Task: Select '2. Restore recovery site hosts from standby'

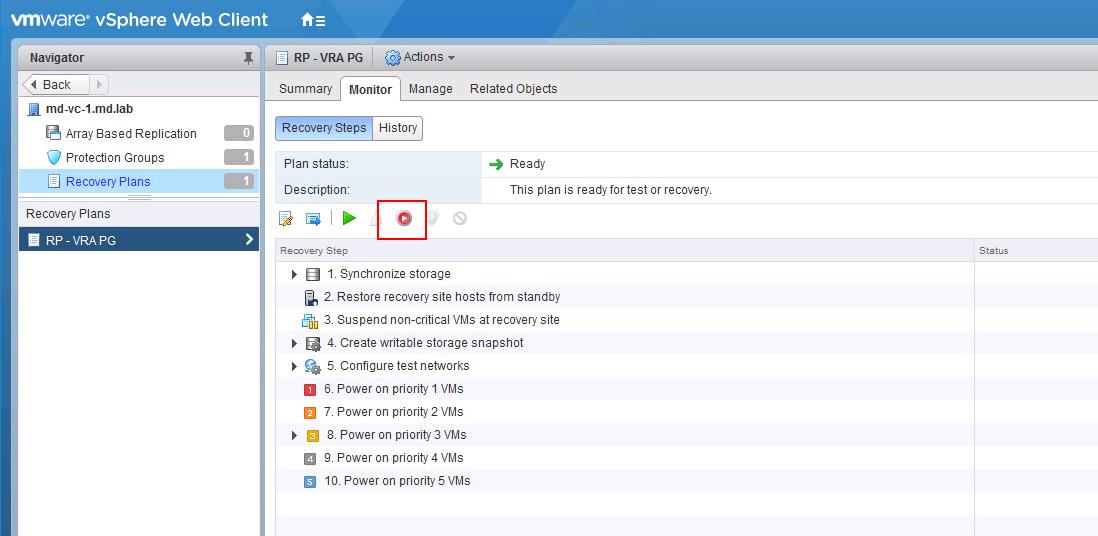Action: tap(441, 297)
